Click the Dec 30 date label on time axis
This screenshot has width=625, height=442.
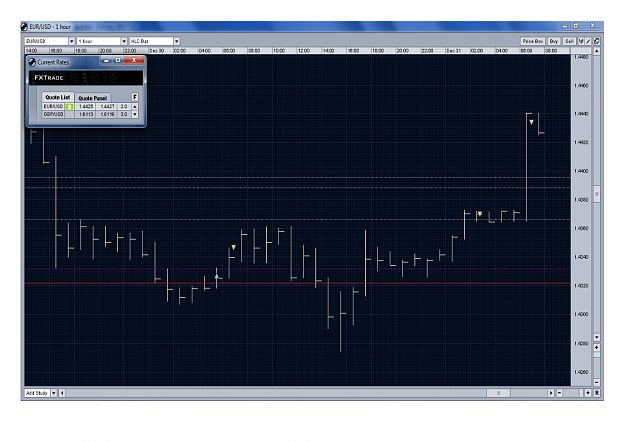coord(156,51)
